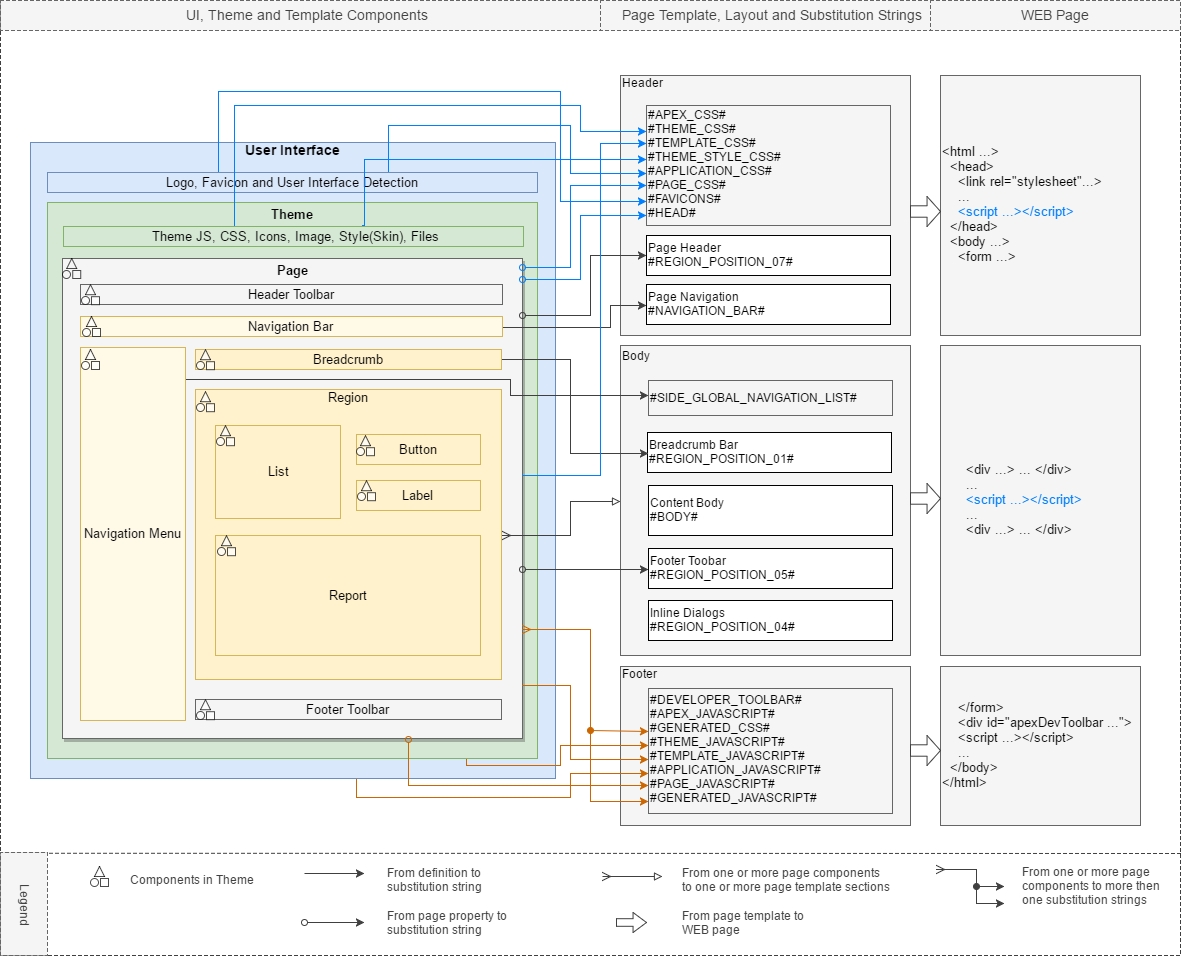1183x956 pixels.
Task: Click the User Interface title
Action: pyautogui.click(x=292, y=150)
